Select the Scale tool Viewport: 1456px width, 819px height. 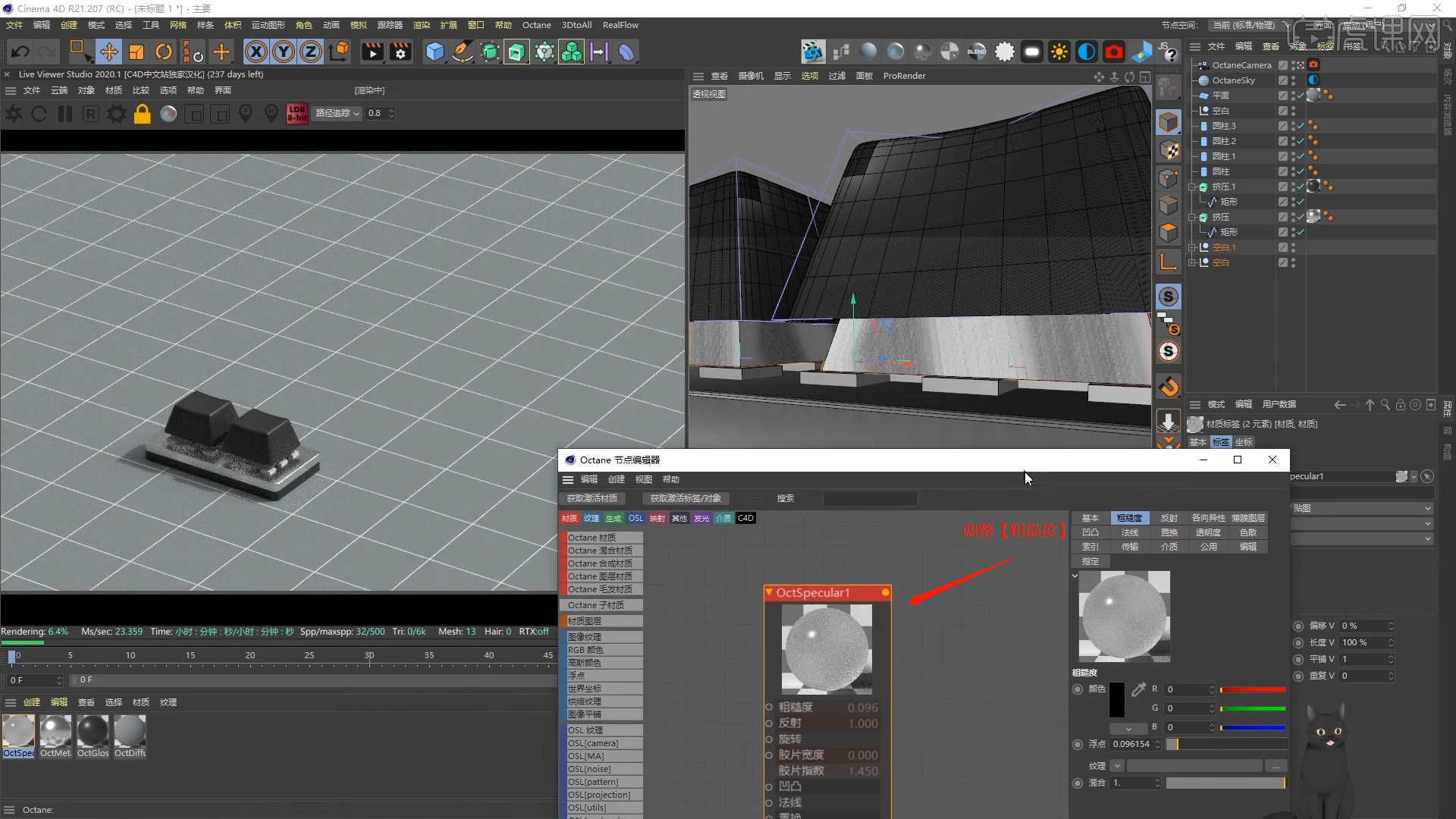[136, 52]
